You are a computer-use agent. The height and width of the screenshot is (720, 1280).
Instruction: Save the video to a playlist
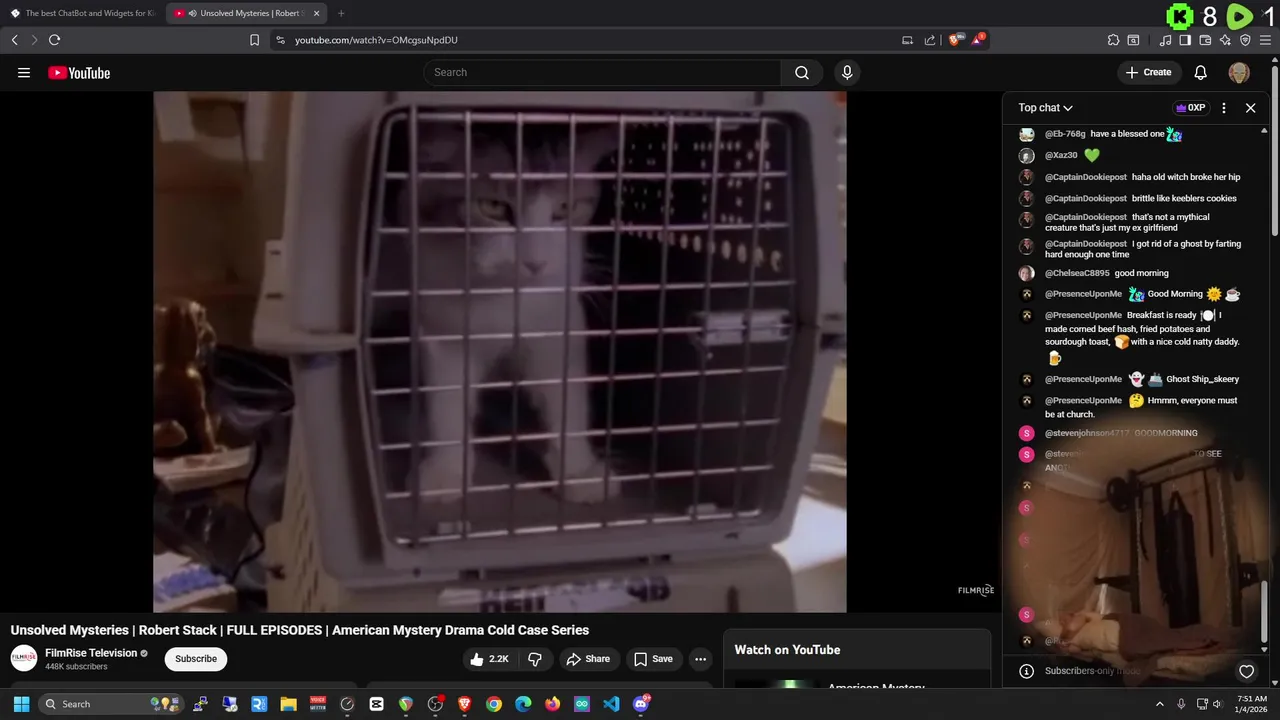(x=653, y=659)
